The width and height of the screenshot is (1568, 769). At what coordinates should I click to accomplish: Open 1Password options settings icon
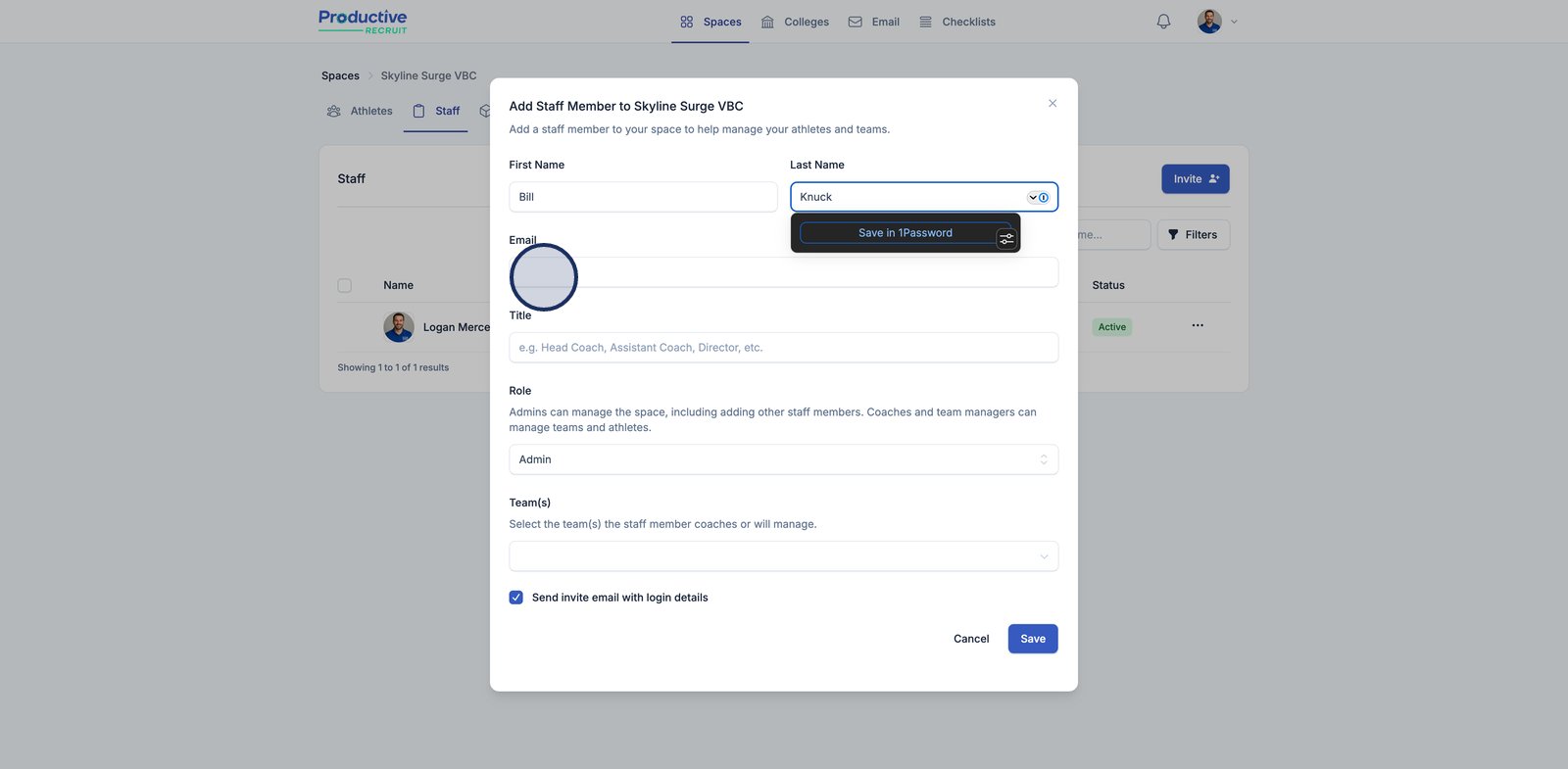click(x=1006, y=239)
